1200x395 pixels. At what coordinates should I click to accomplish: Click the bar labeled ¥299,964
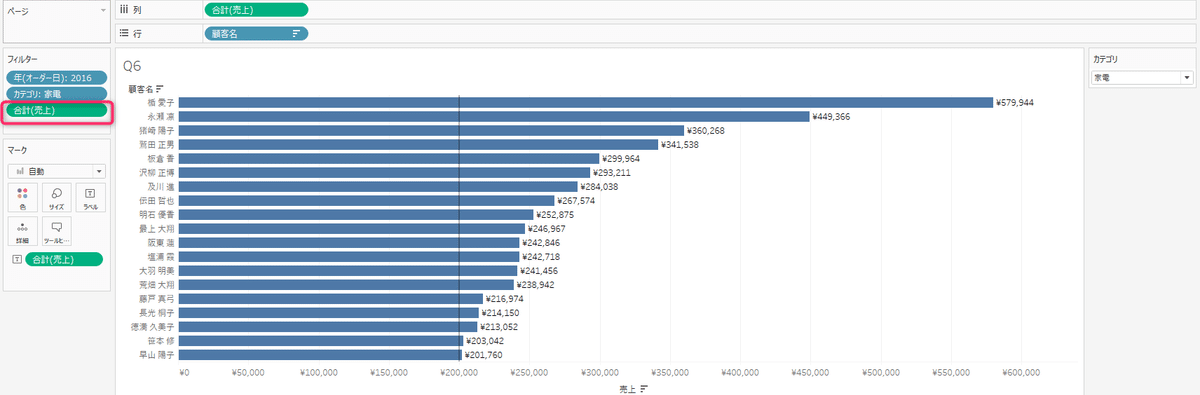(389, 158)
